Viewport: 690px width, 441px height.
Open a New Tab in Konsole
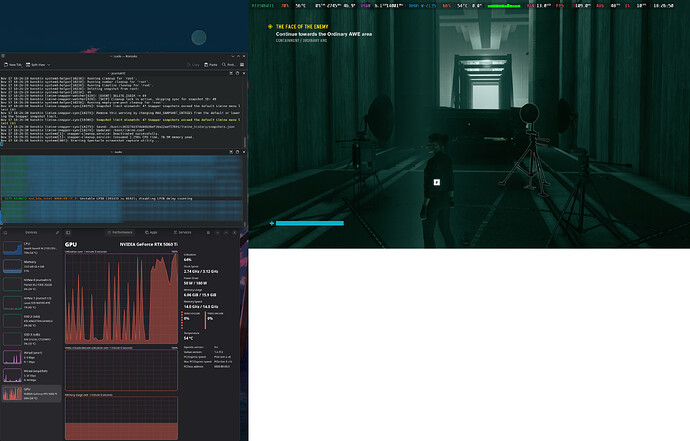coord(12,65)
